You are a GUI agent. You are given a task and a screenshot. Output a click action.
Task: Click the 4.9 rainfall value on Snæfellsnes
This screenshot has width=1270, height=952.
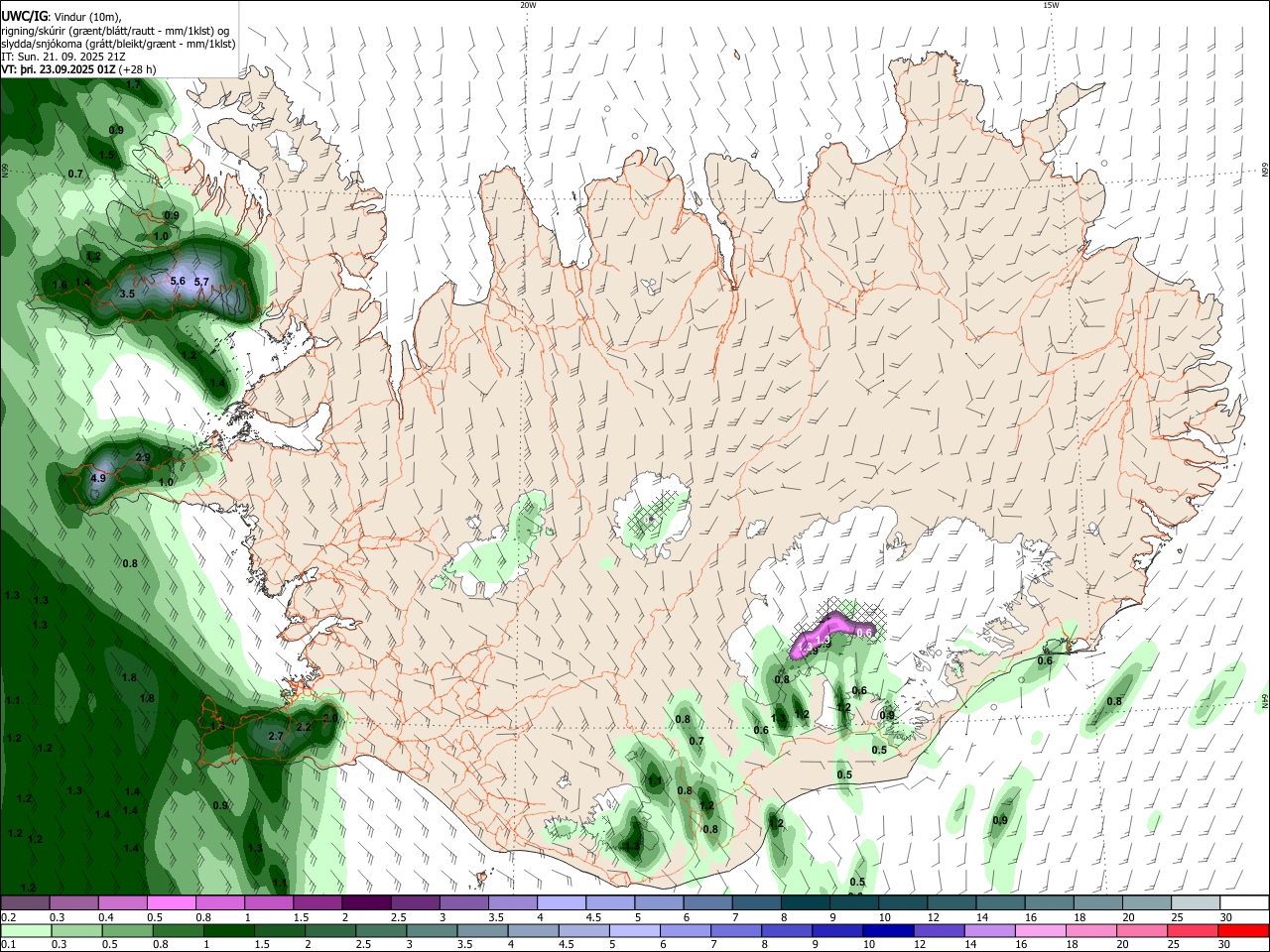[x=97, y=478]
